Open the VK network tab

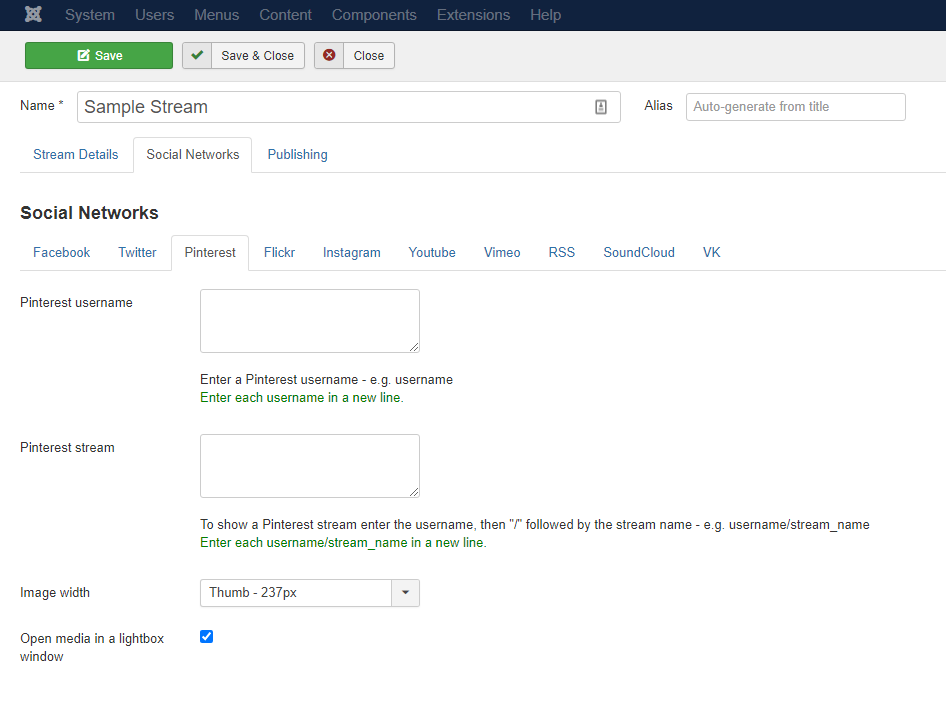pos(711,252)
